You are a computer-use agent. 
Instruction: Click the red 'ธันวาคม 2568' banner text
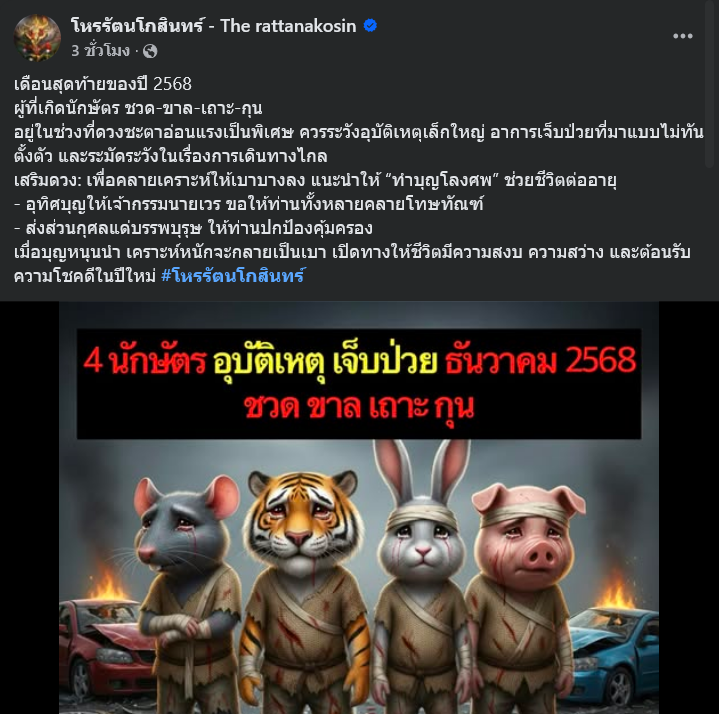[x=541, y=360]
